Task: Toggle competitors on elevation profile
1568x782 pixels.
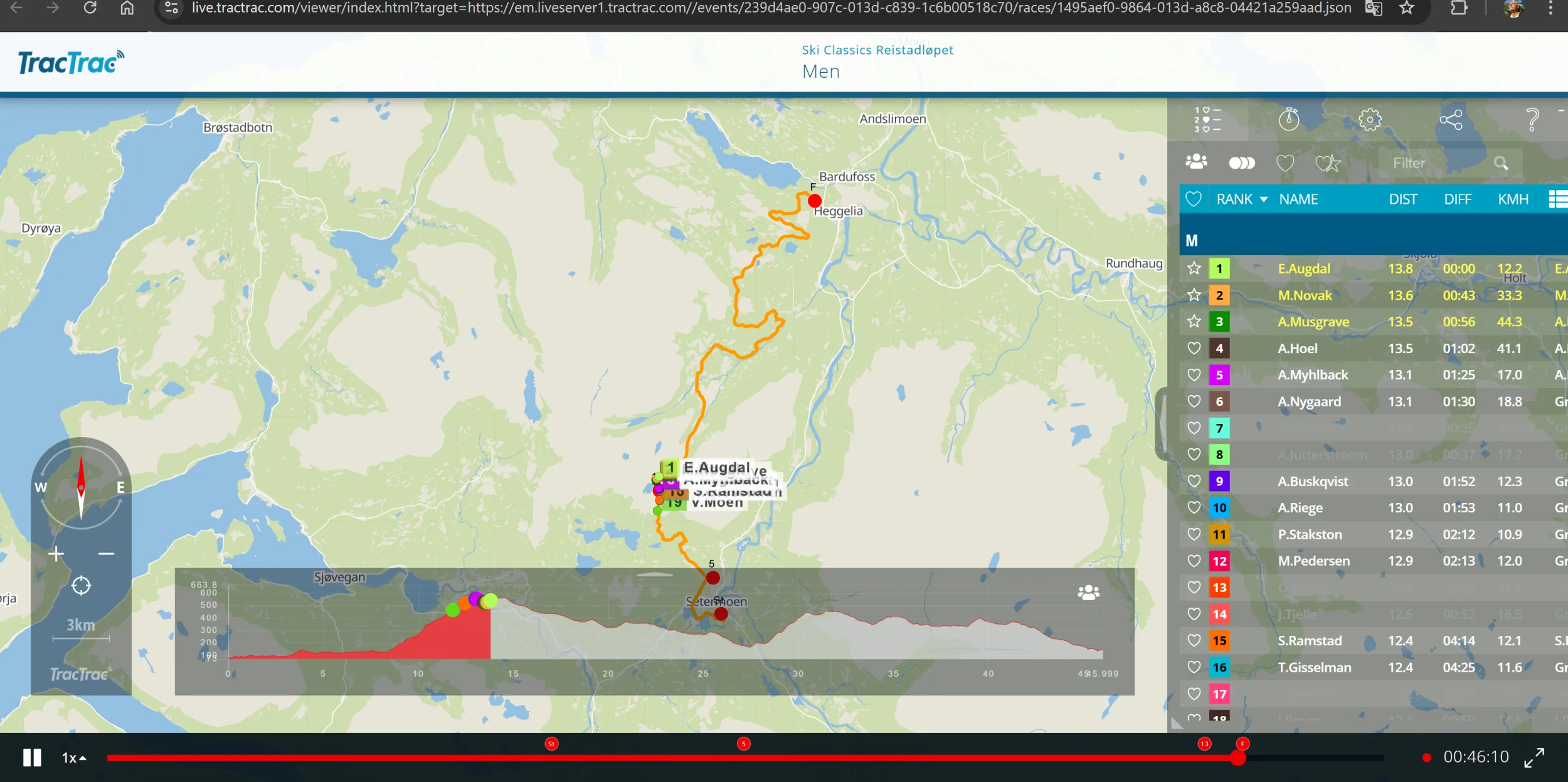Action: (1088, 592)
